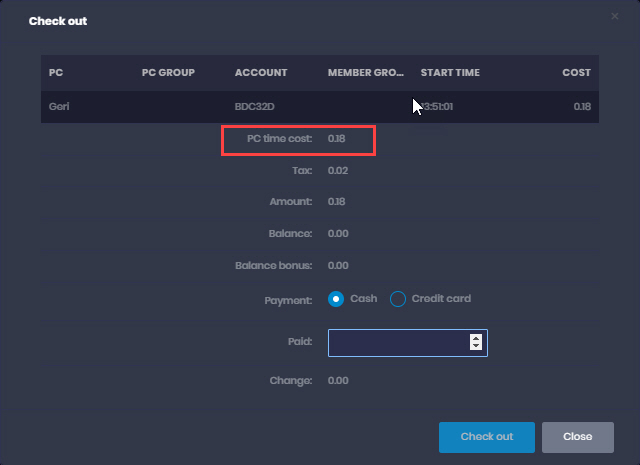640x465 pixels.
Task: Click the truncated MEMBER GRO... column header
Action: (x=364, y=73)
